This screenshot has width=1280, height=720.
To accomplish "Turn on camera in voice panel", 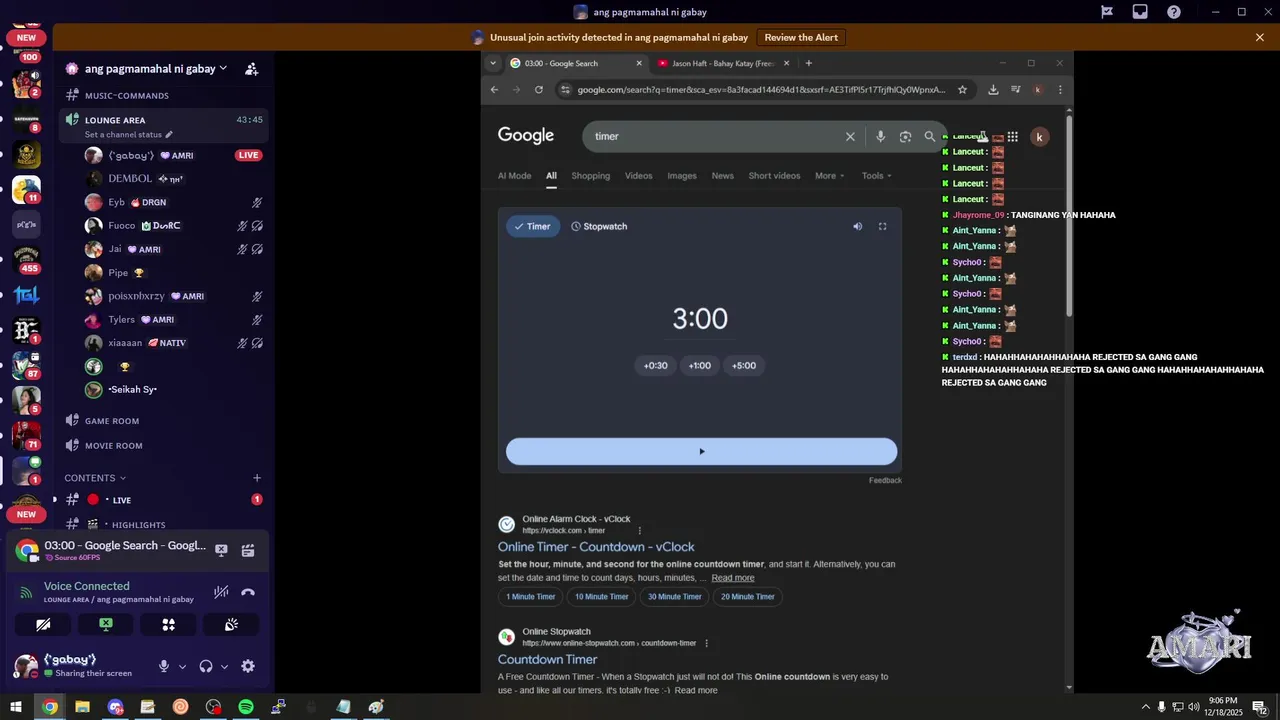I will [43, 625].
